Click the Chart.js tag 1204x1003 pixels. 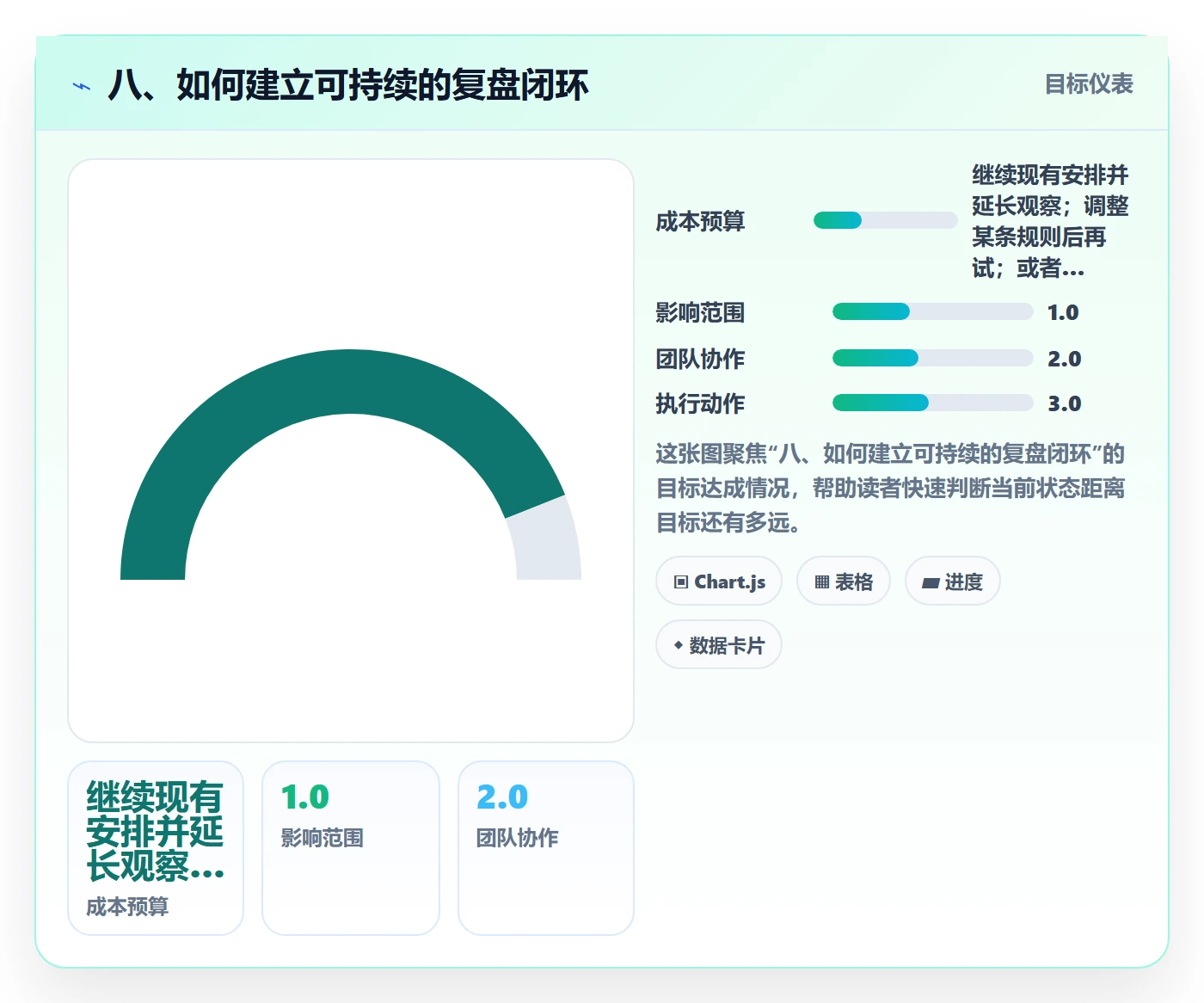pyautogui.click(x=719, y=581)
